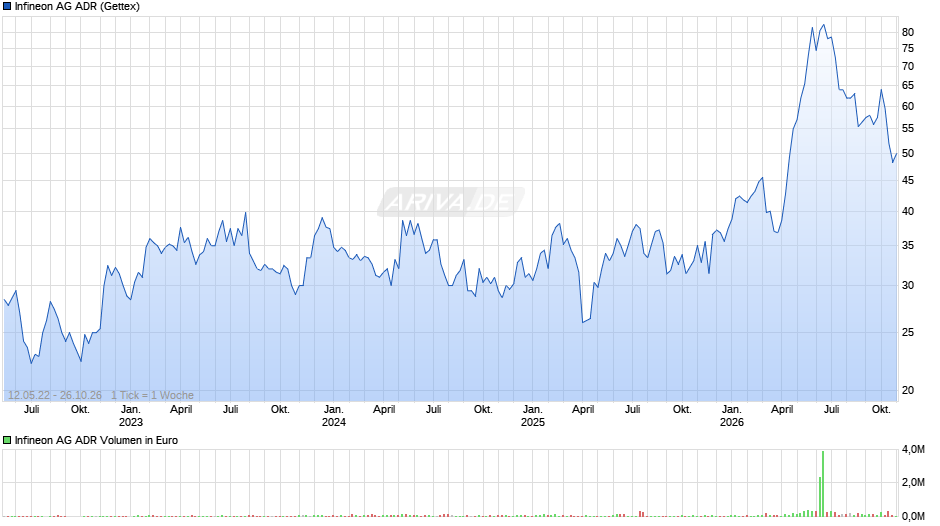This screenshot has width=940, height=526.
Task: Click the 35 price axis label
Action: point(908,245)
